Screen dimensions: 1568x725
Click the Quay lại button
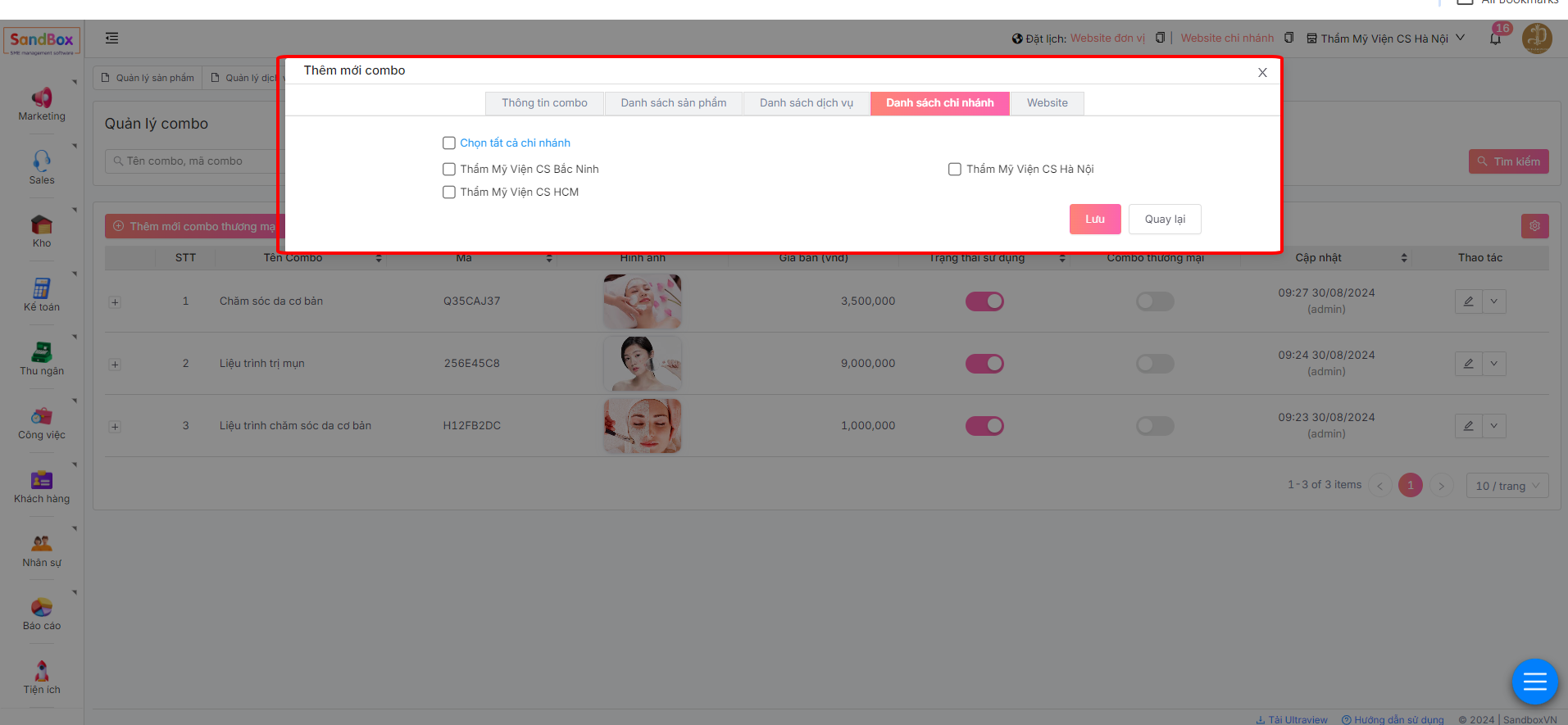coord(1164,220)
